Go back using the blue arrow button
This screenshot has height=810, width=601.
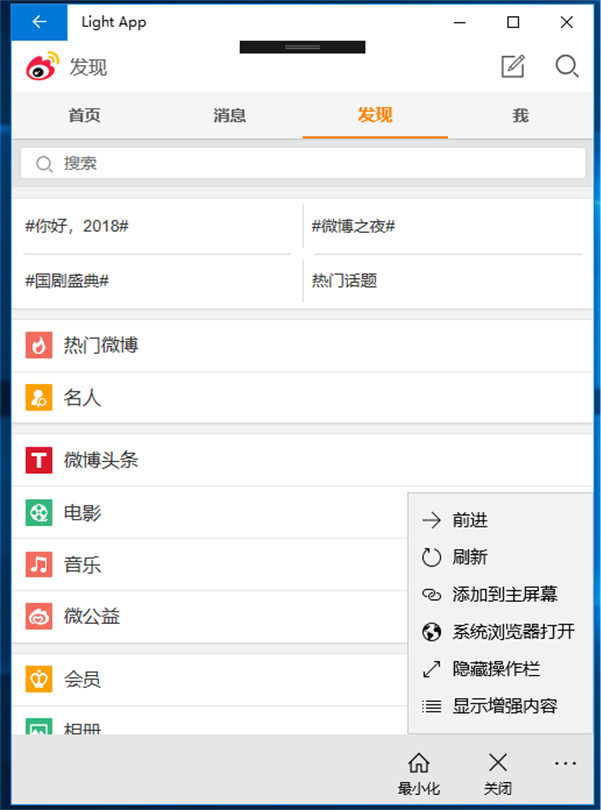click(x=39, y=22)
